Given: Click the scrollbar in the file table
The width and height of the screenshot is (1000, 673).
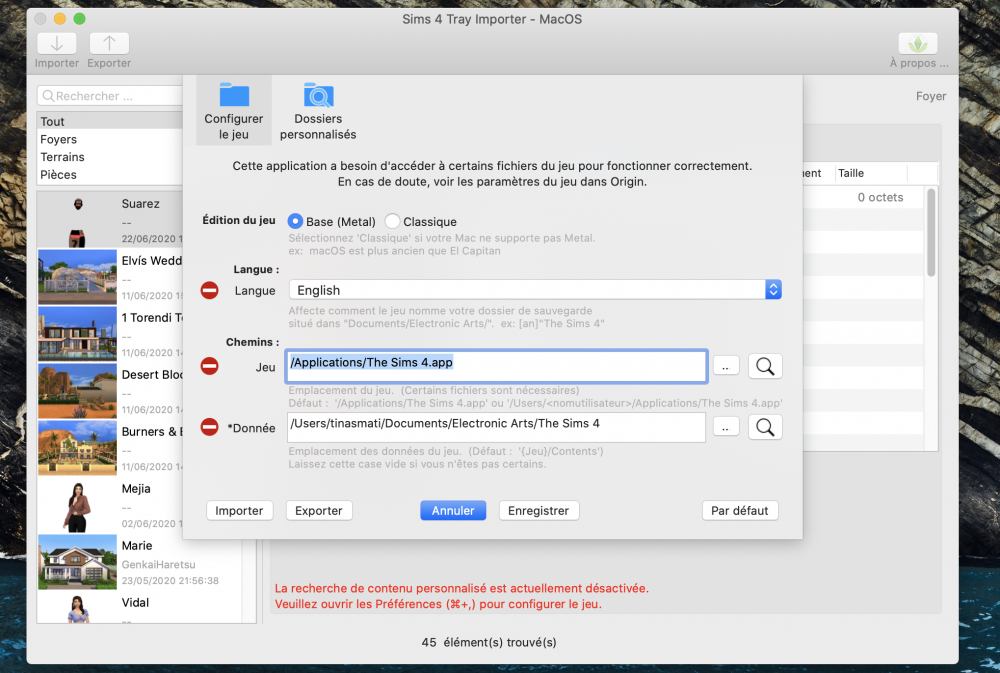Looking at the screenshot, I should click(x=931, y=232).
